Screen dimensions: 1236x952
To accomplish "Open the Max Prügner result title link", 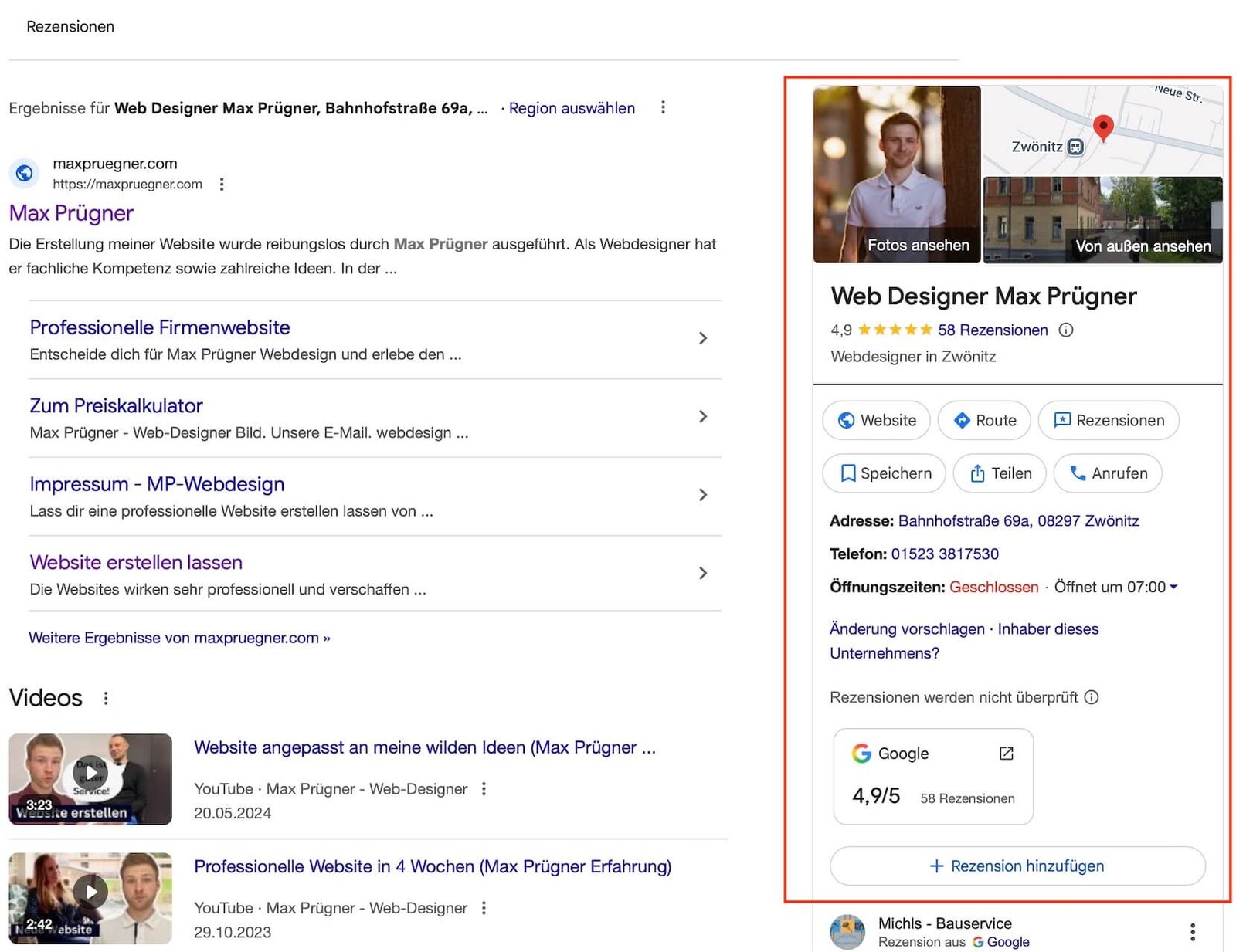I will tap(71, 213).
